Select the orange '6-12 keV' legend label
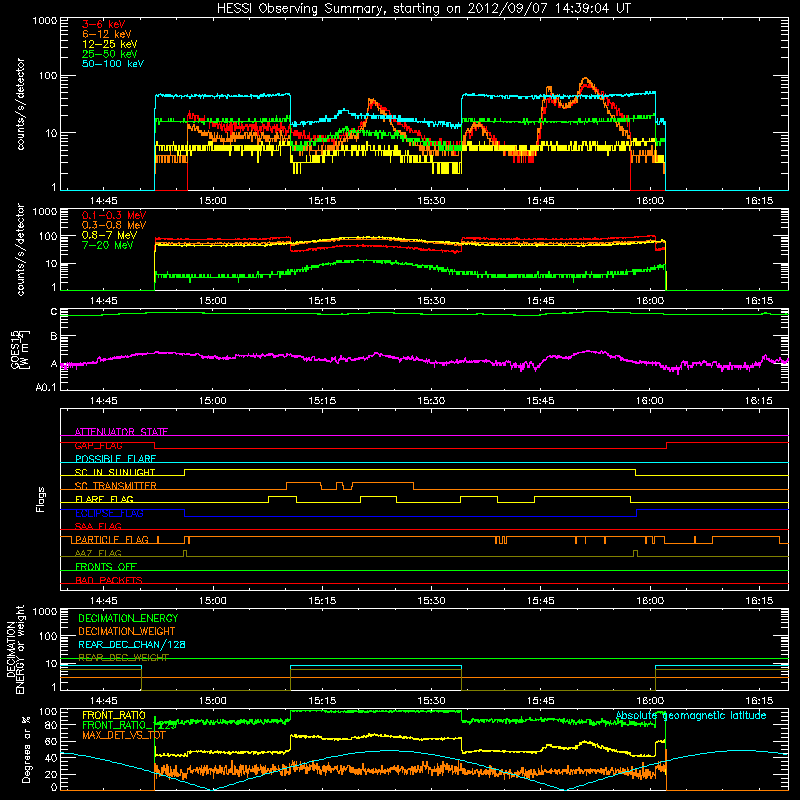 107,34
